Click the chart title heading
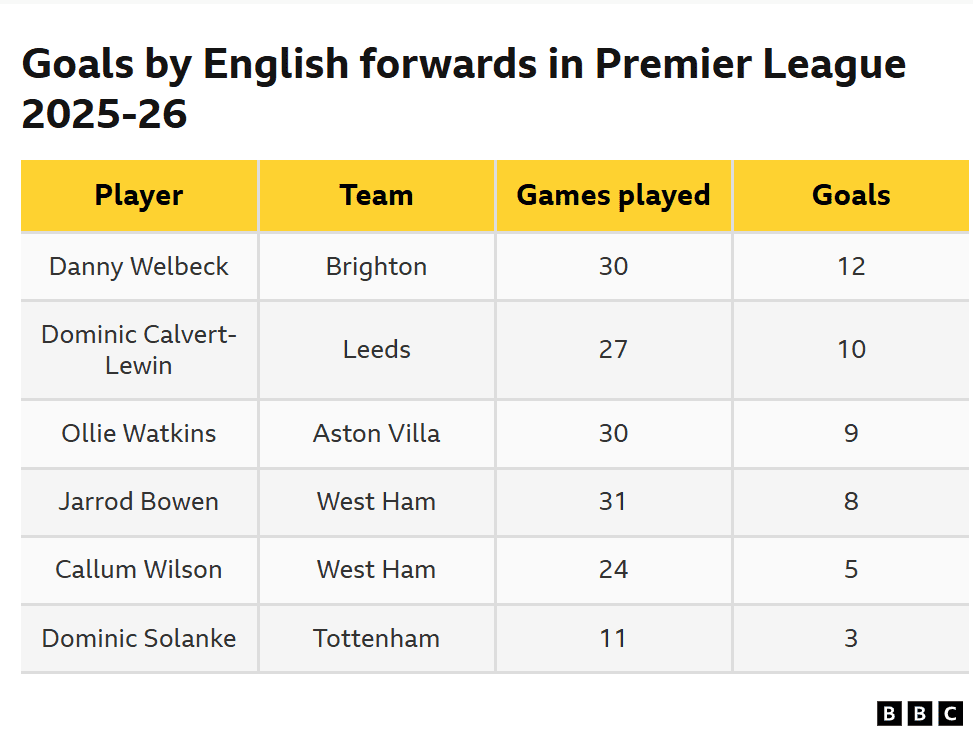 [463, 89]
